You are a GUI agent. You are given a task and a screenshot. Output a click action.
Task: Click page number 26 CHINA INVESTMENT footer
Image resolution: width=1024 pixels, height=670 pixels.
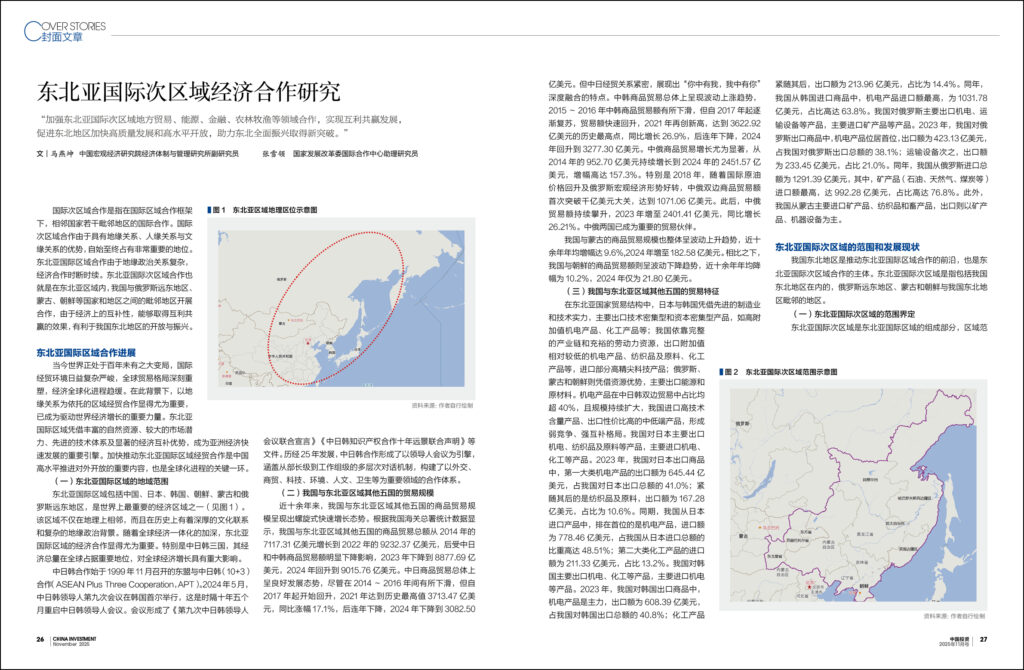coord(60,642)
